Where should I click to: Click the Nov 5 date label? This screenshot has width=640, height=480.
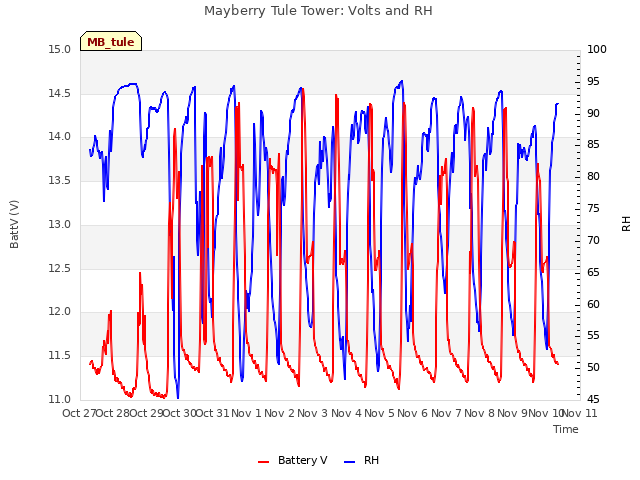pyautogui.click(x=380, y=413)
